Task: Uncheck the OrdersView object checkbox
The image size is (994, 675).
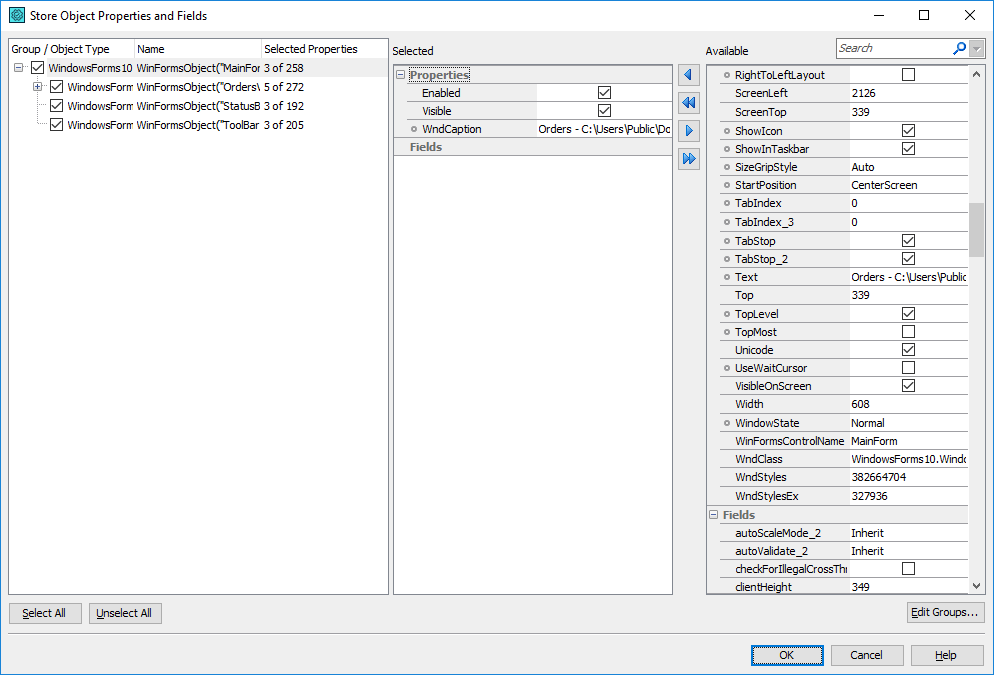Action: point(56,87)
